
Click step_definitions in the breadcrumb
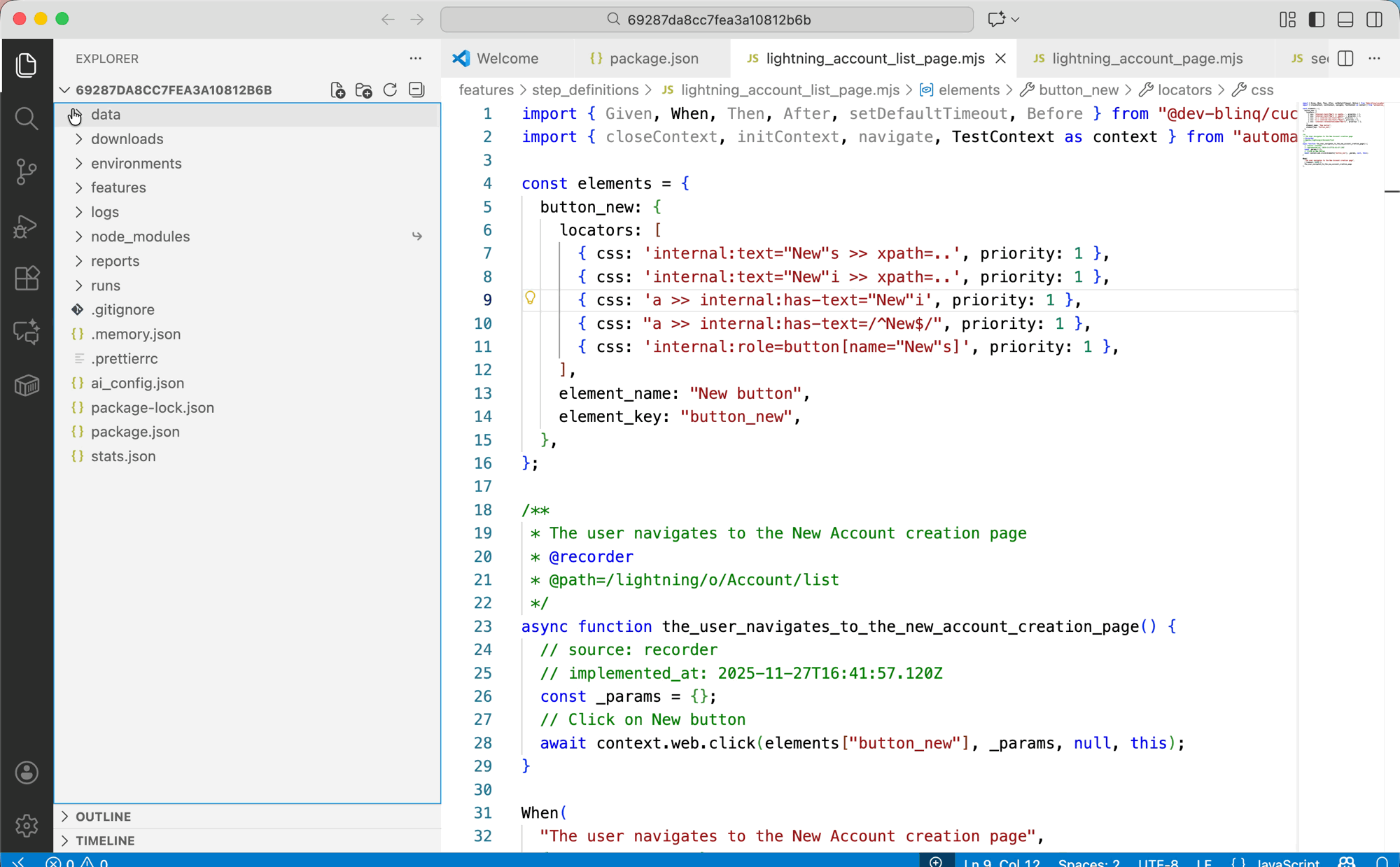584,90
